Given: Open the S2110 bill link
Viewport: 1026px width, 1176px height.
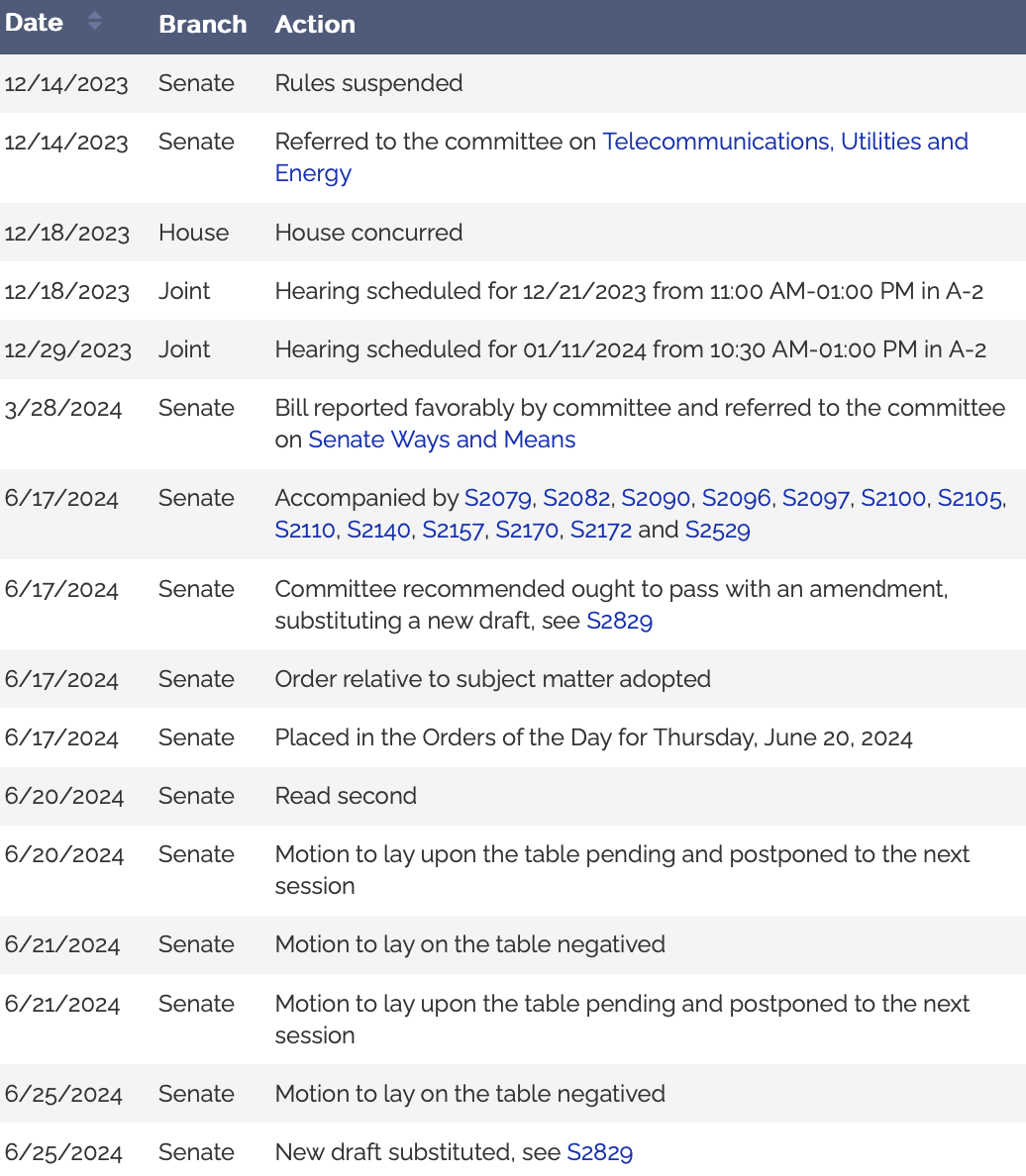Looking at the screenshot, I should 305,530.
